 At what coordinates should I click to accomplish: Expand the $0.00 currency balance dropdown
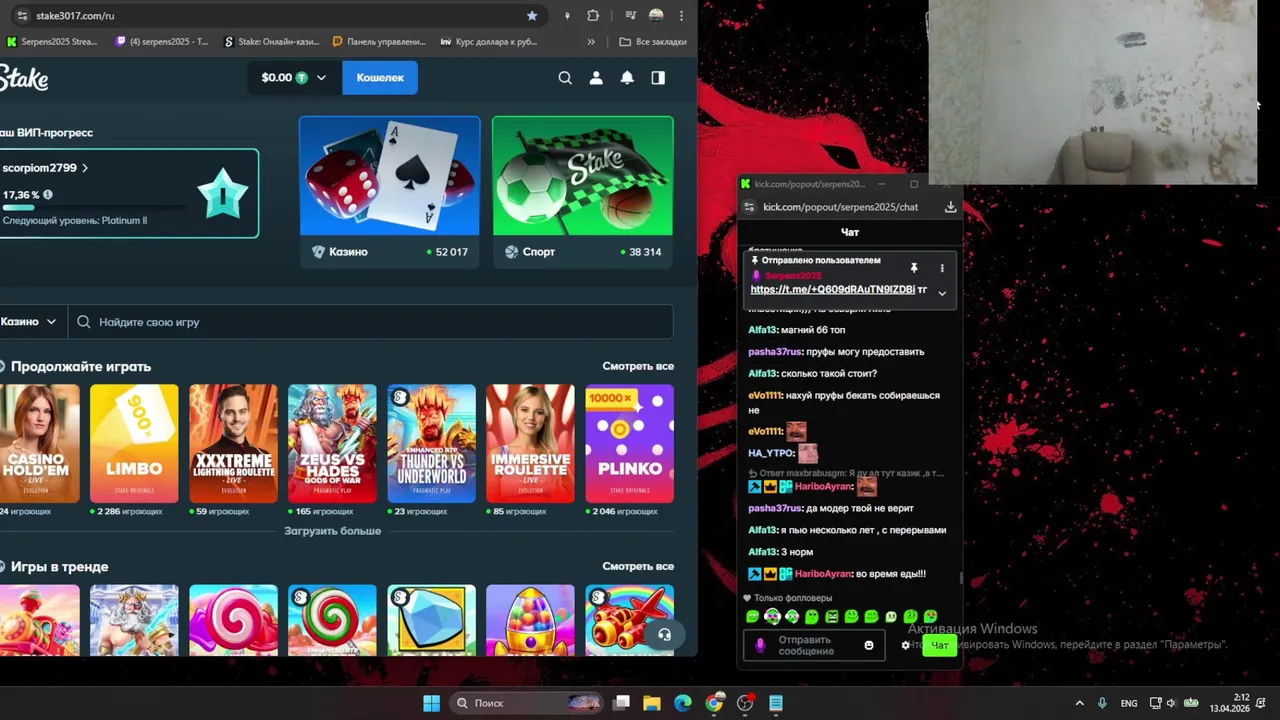(293, 78)
